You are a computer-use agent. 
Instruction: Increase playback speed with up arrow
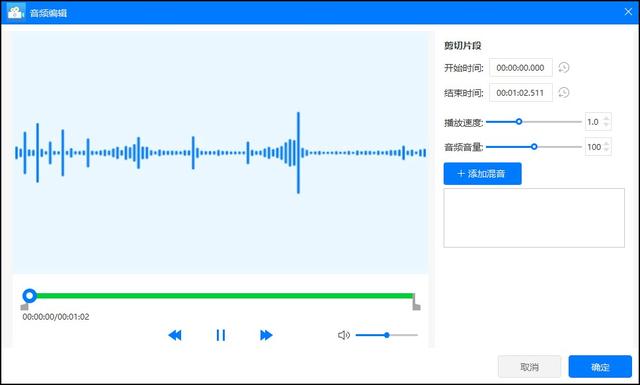pyautogui.click(x=606, y=118)
